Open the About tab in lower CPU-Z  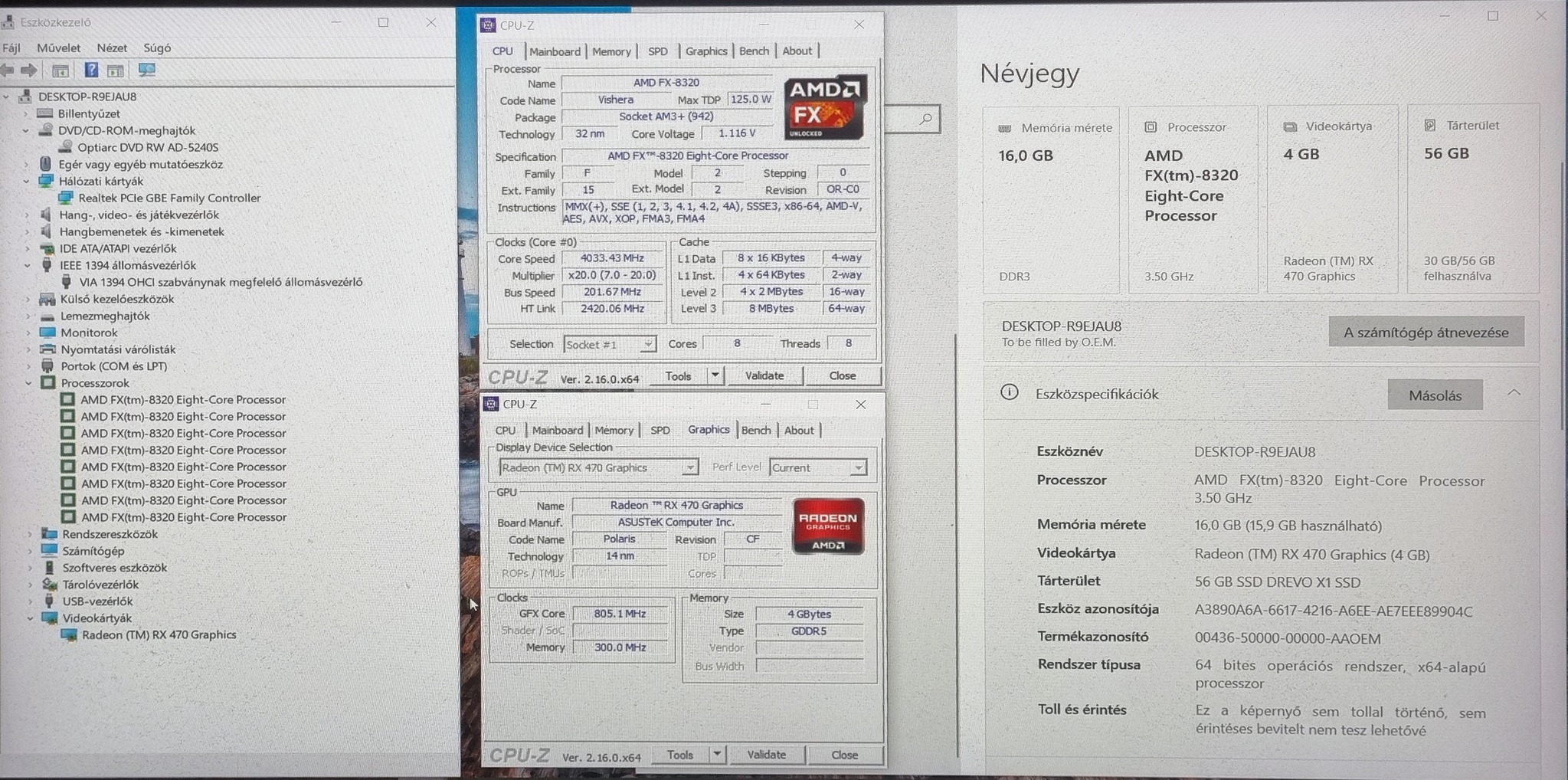(799, 430)
